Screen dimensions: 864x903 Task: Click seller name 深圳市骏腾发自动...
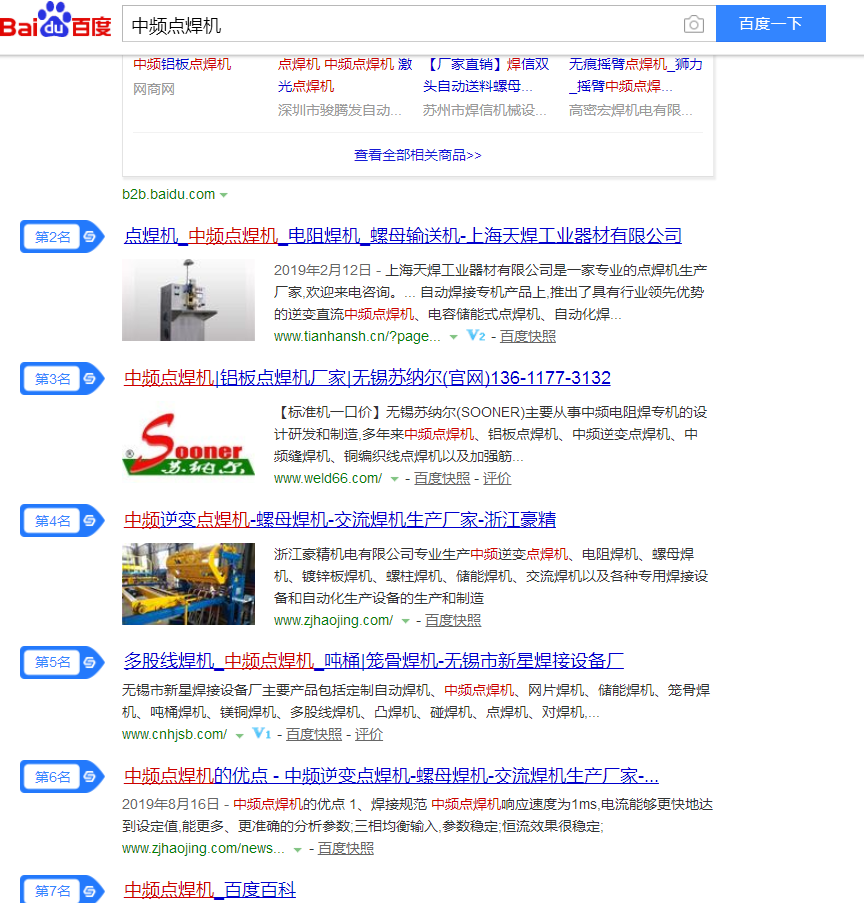(339, 110)
